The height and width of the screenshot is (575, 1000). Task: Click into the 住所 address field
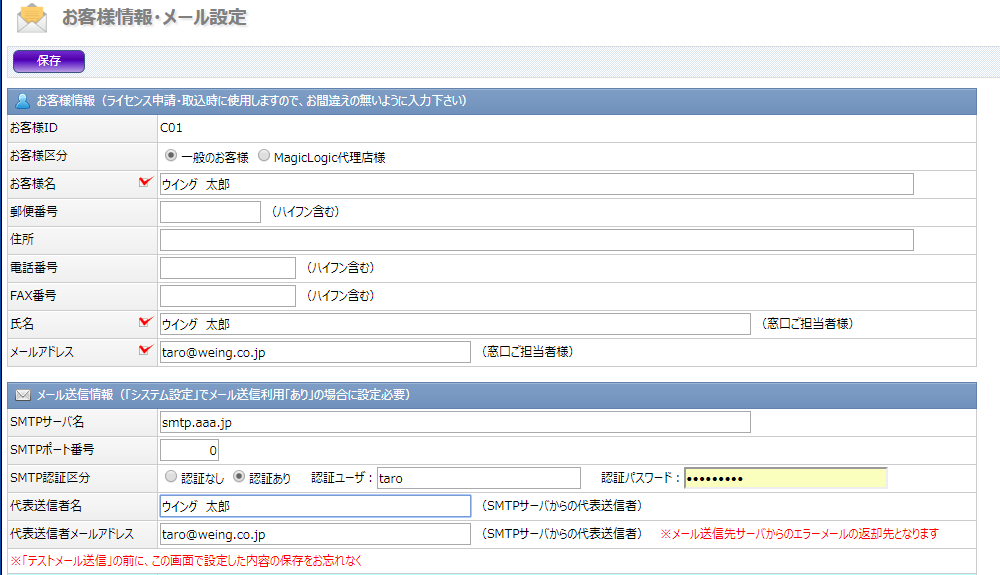pyautogui.click(x=536, y=240)
